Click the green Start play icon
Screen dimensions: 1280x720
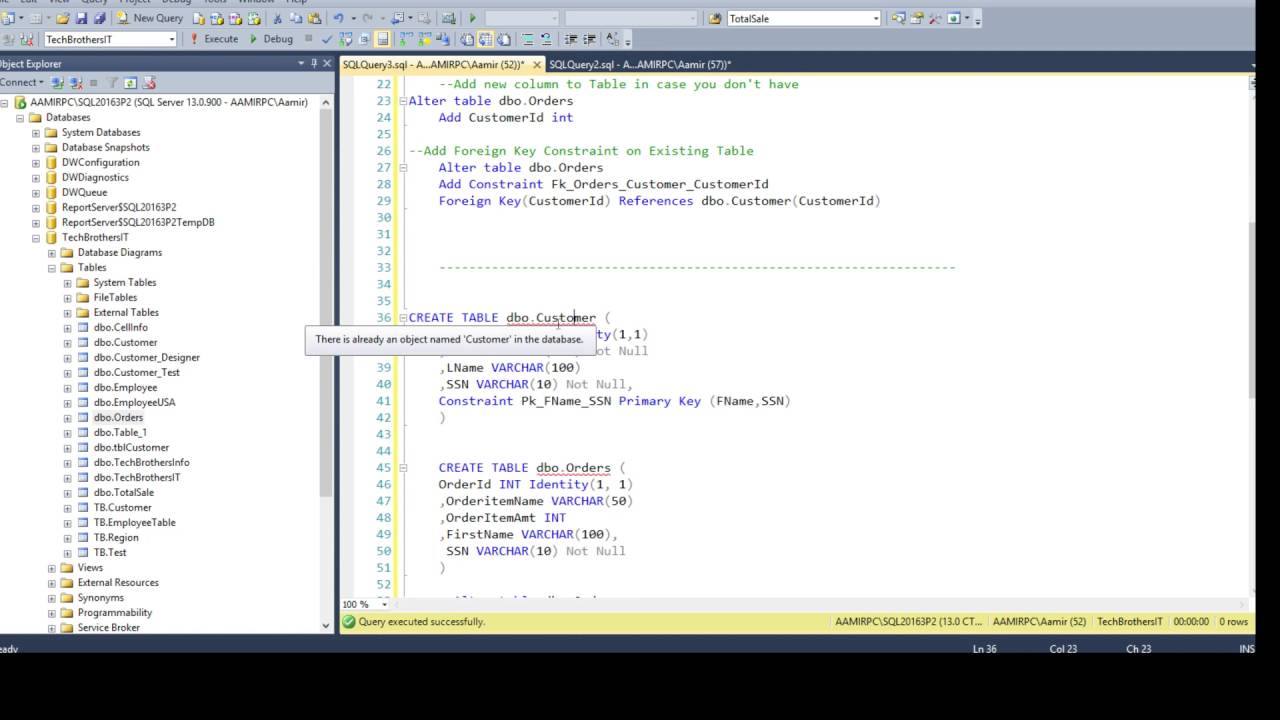[x=473, y=18]
